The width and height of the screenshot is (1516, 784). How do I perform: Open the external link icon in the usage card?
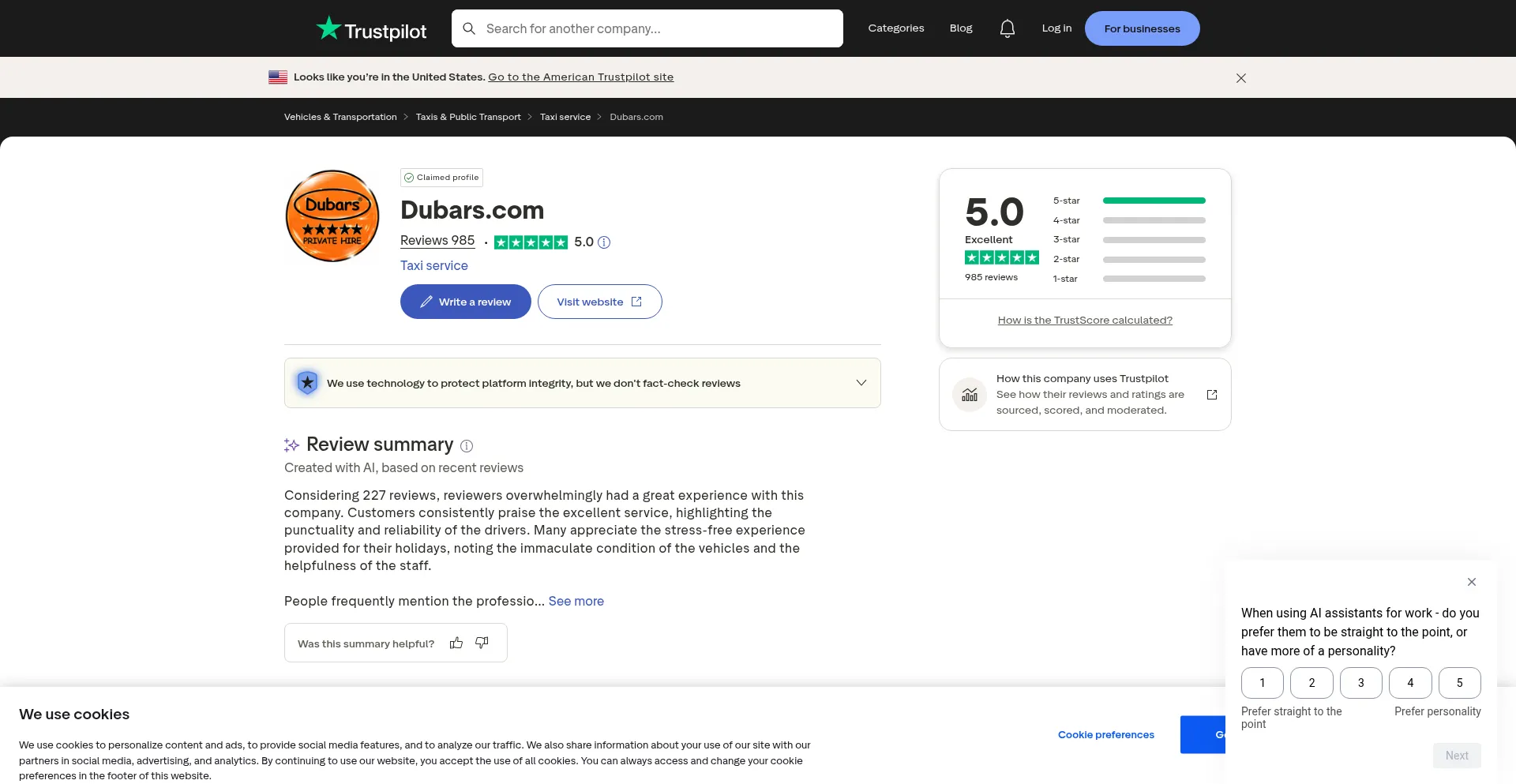(1212, 395)
